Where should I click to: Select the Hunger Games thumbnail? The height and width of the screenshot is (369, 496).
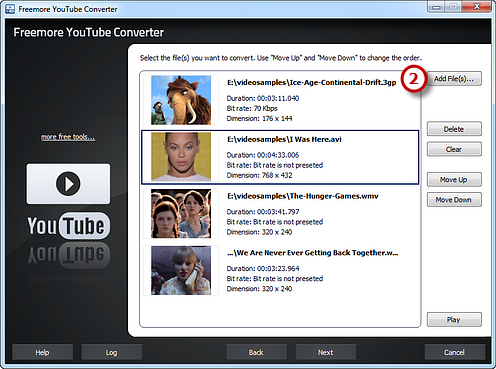coord(181,213)
